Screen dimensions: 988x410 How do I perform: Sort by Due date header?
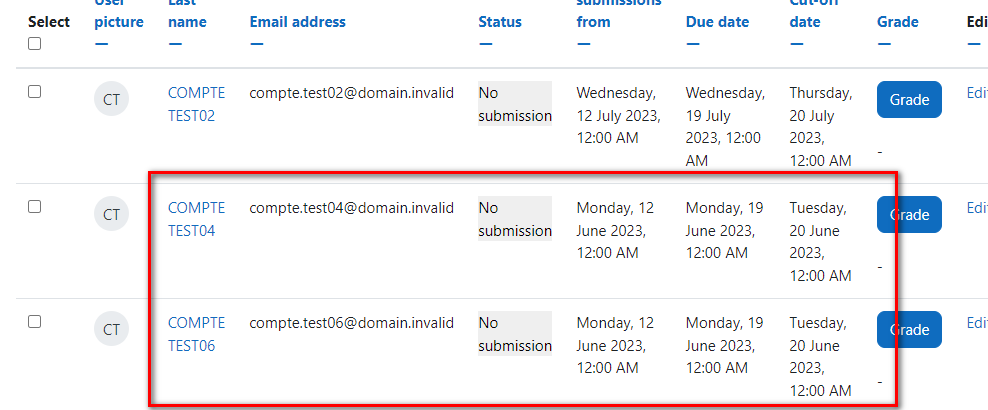click(x=718, y=22)
